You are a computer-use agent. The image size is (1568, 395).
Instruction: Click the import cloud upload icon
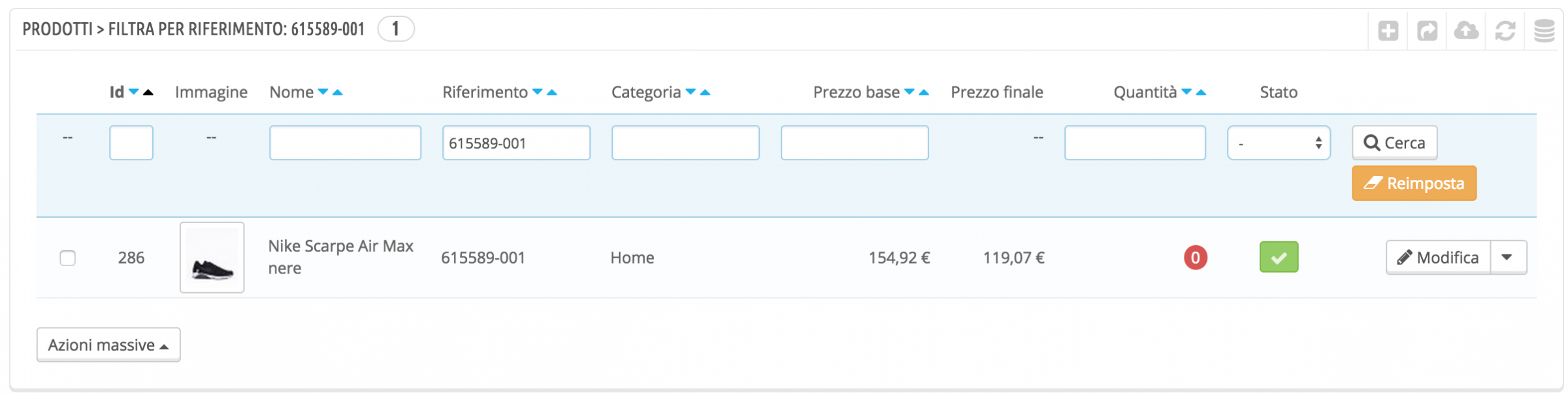[x=1466, y=31]
